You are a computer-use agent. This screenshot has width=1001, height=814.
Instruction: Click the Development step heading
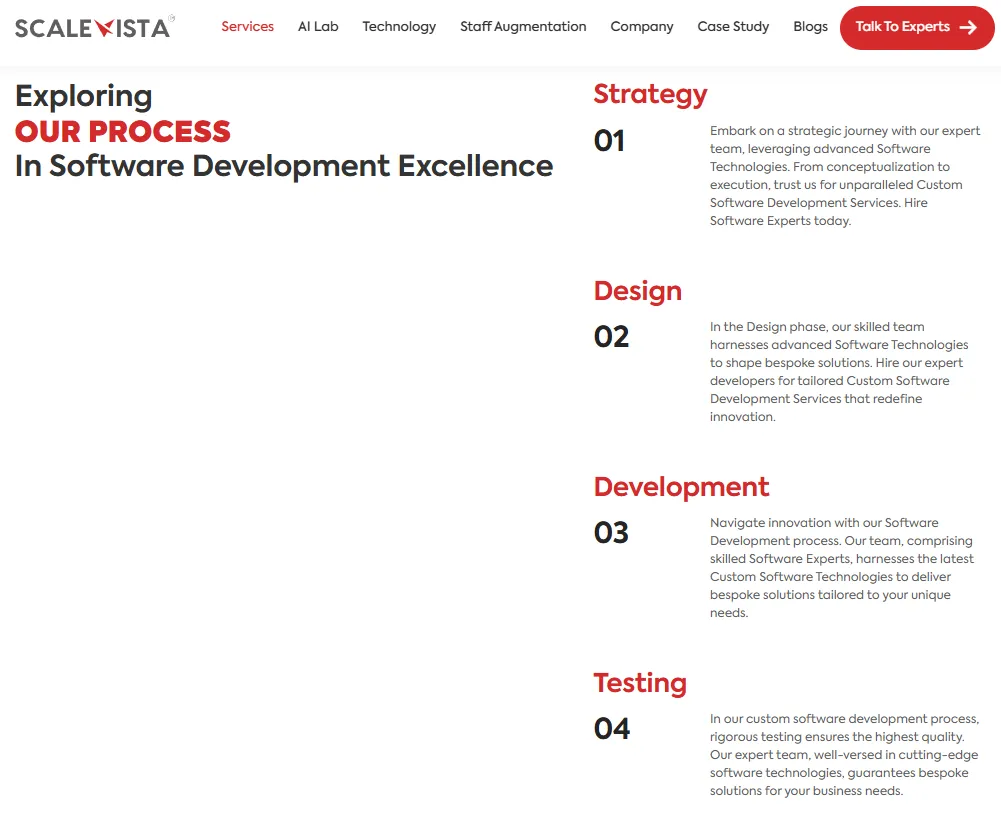point(681,487)
